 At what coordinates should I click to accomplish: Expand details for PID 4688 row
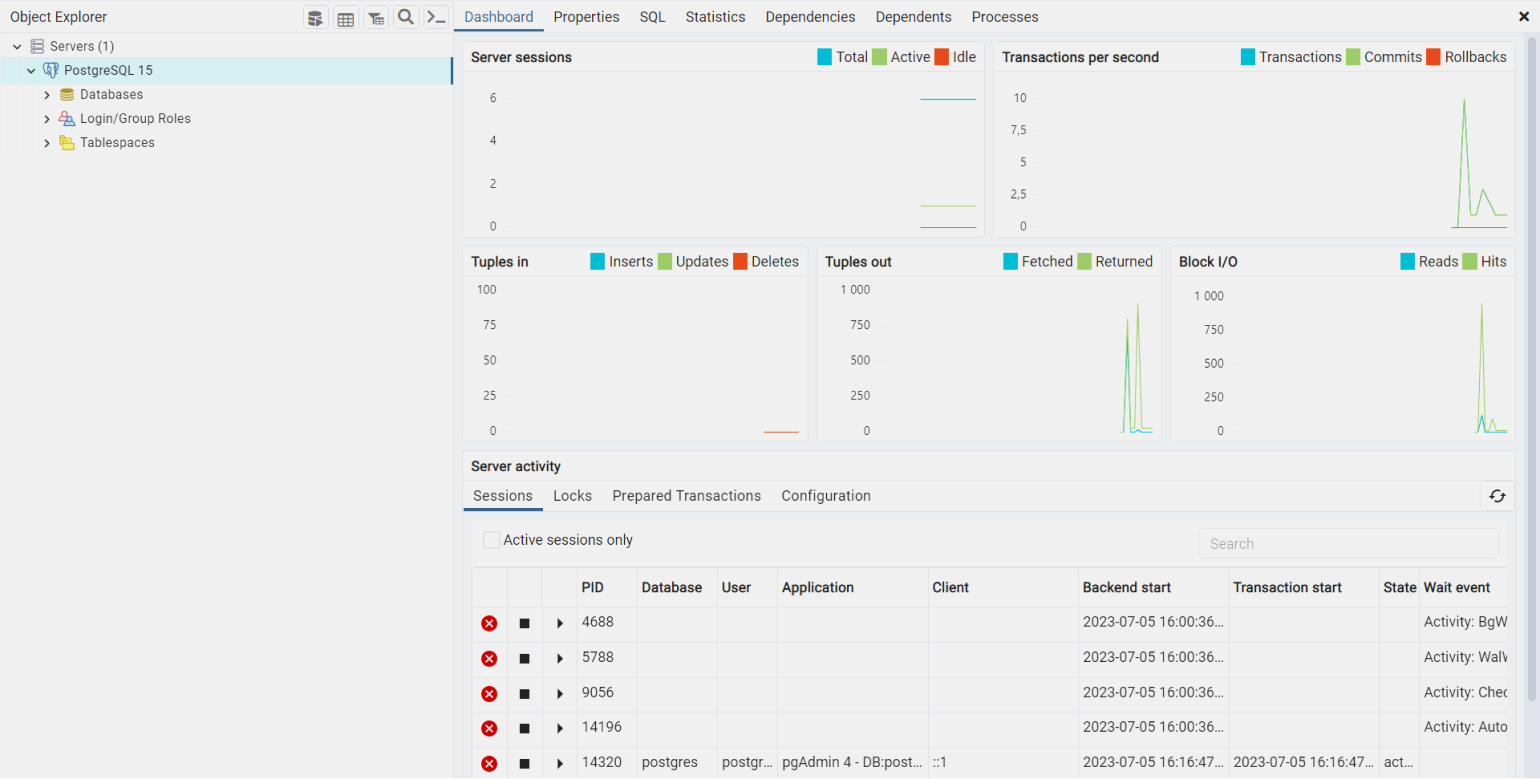pyautogui.click(x=560, y=624)
